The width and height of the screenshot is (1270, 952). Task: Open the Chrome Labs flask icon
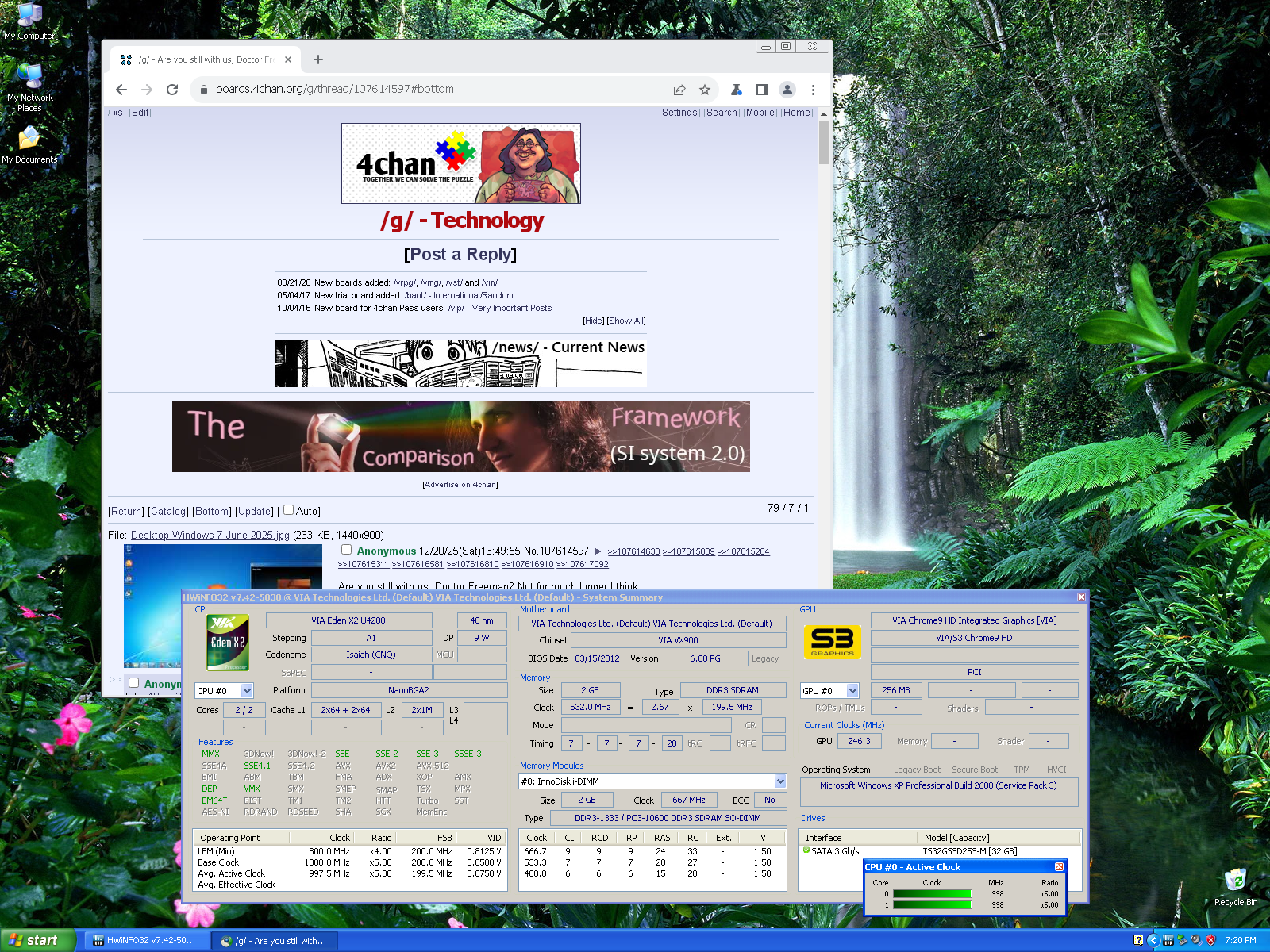tap(737, 90)
